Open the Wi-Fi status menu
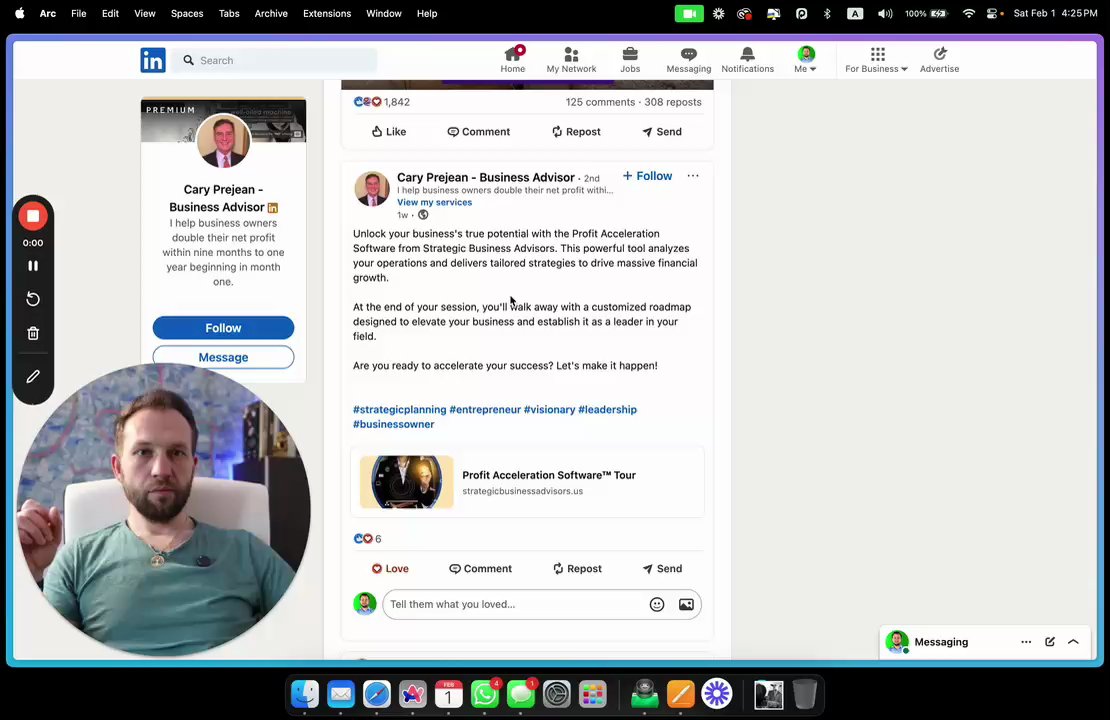This screenshot has width=1110, height=720. [968, 13]
